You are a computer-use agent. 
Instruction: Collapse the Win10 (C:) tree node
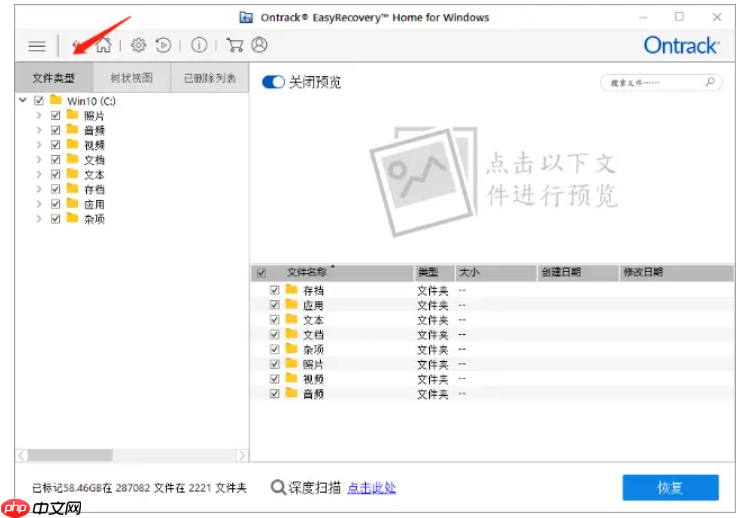[x=22, y=100]
